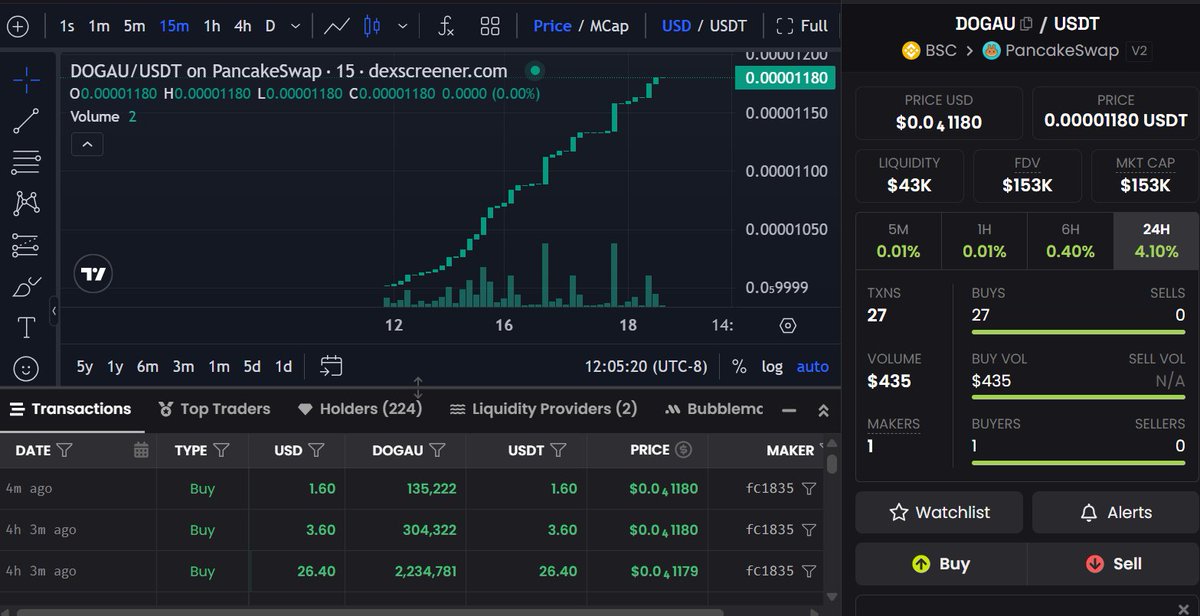The image size is (1200, 616).
Task: Open calendar date picker for transactions
Action: (x=141, y=450)
